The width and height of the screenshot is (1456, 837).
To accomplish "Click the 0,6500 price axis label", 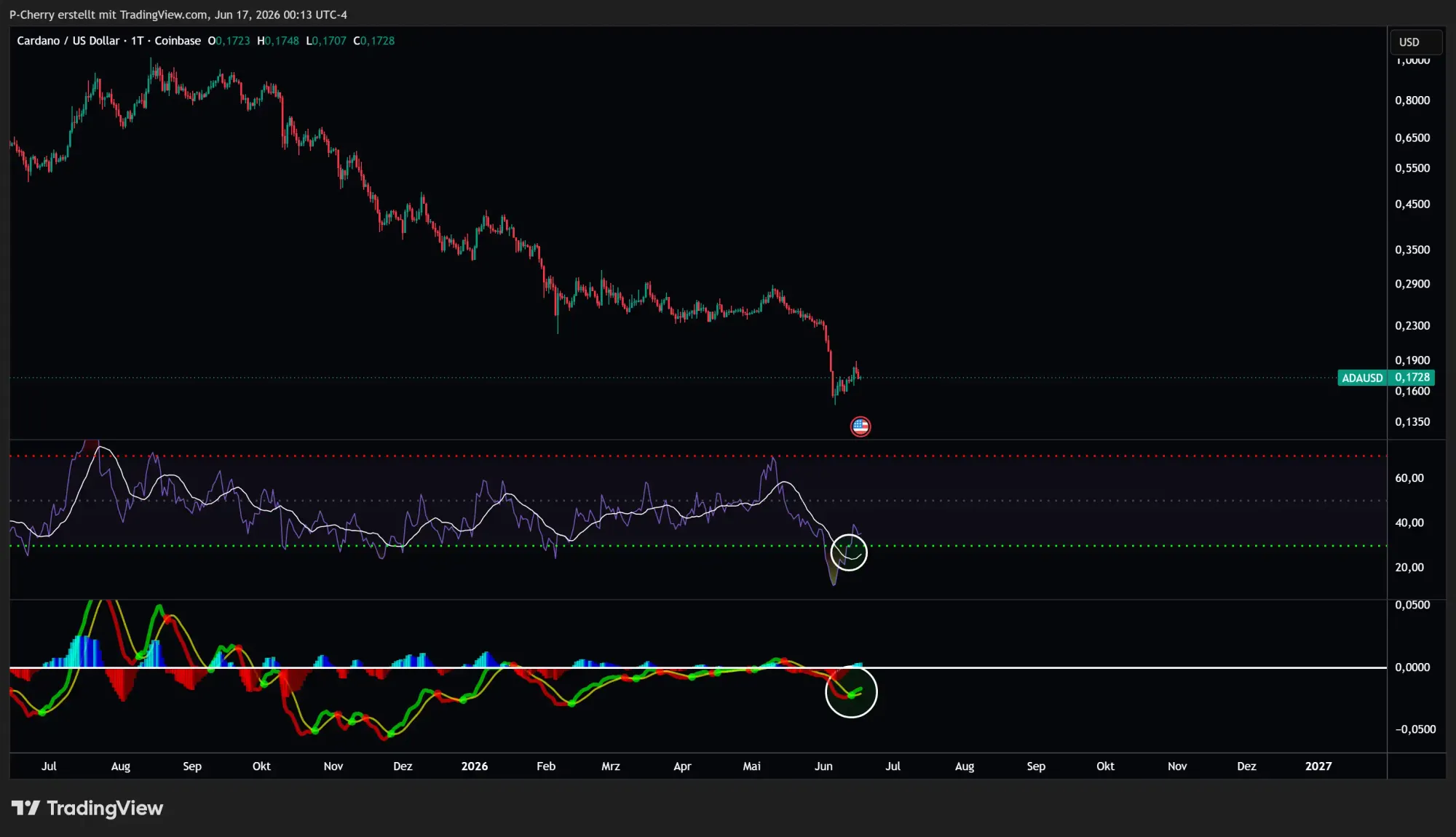I will point(1412,138).
